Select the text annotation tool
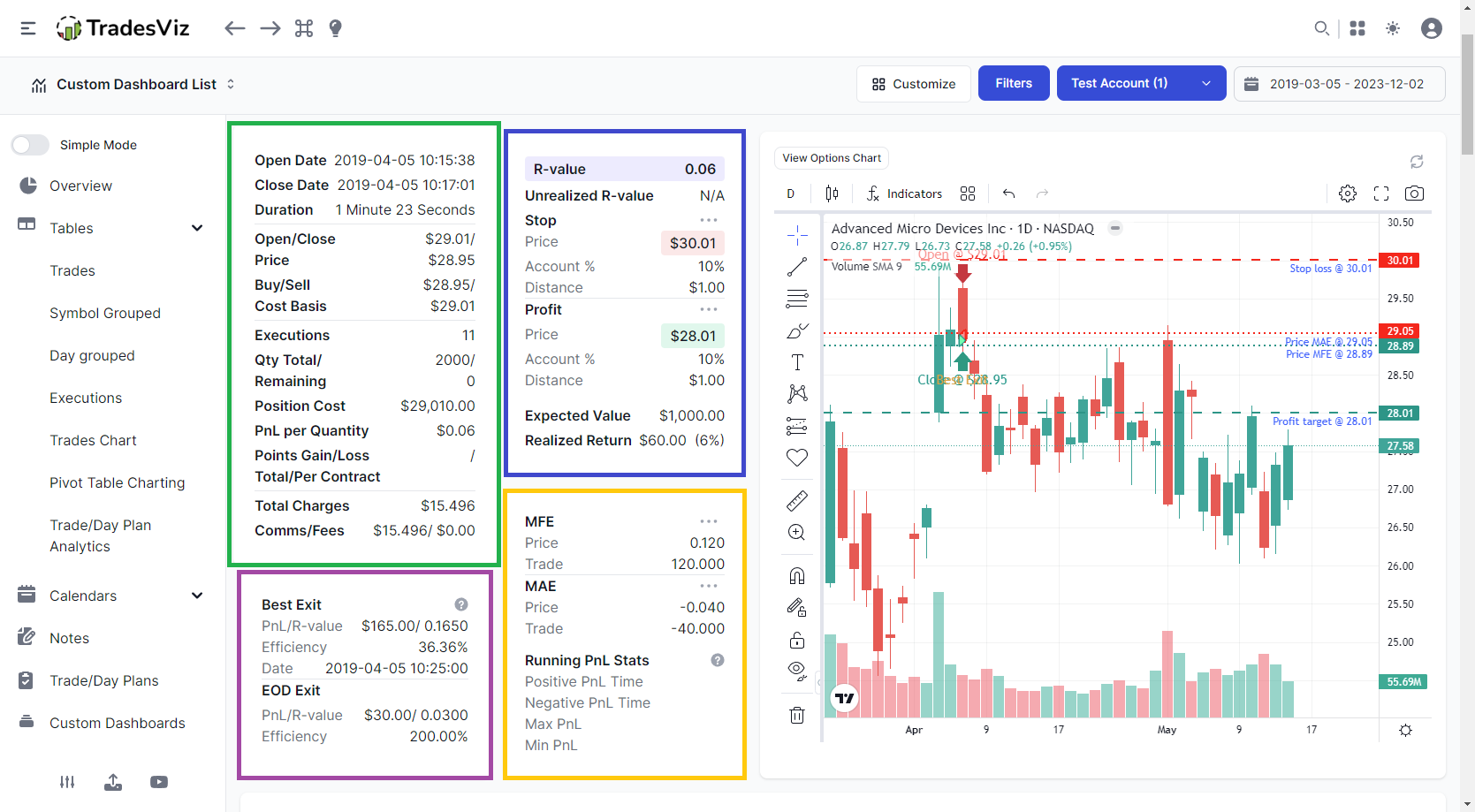 tap(797, 362)
